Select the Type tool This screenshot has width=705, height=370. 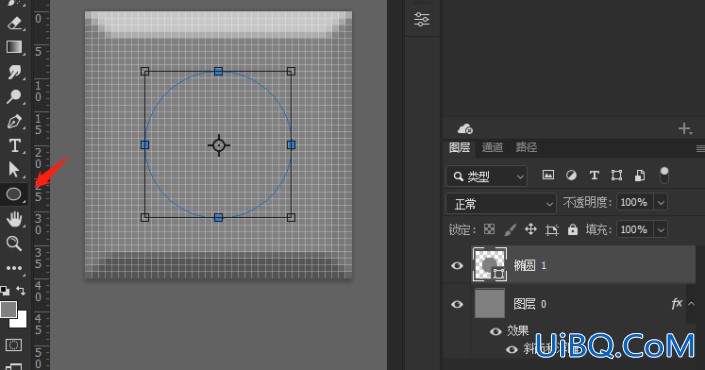[14, 146]
